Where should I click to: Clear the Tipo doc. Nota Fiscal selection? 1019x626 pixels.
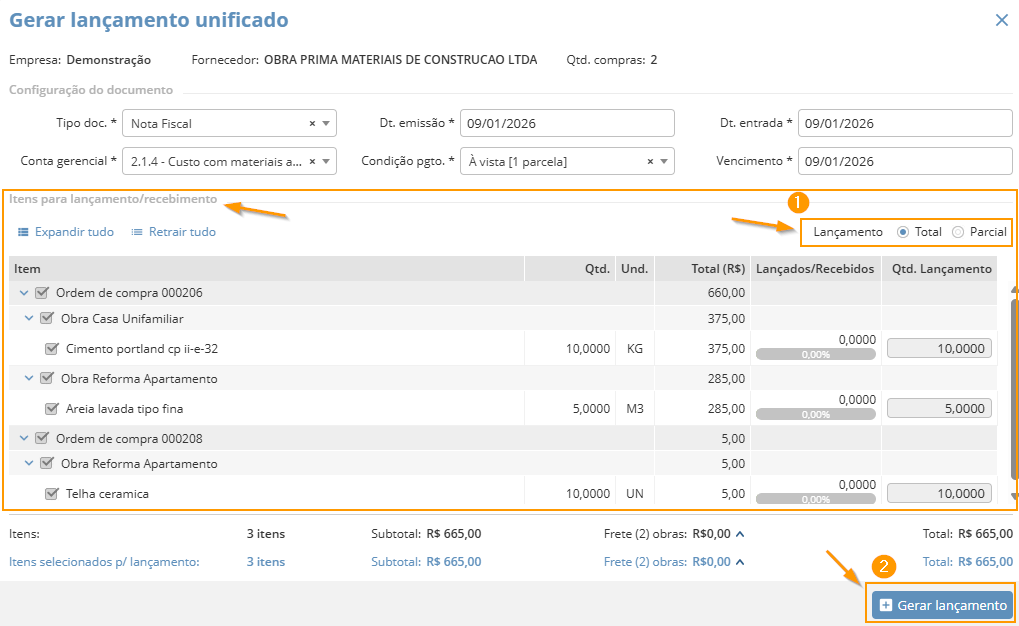312,124
